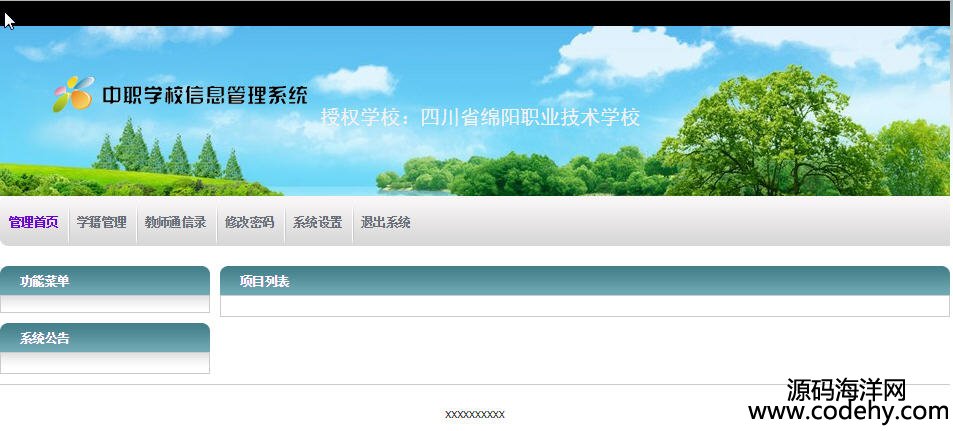Click the empty area under 系统公告
This screenshot has height=431, width=953.
104,363
